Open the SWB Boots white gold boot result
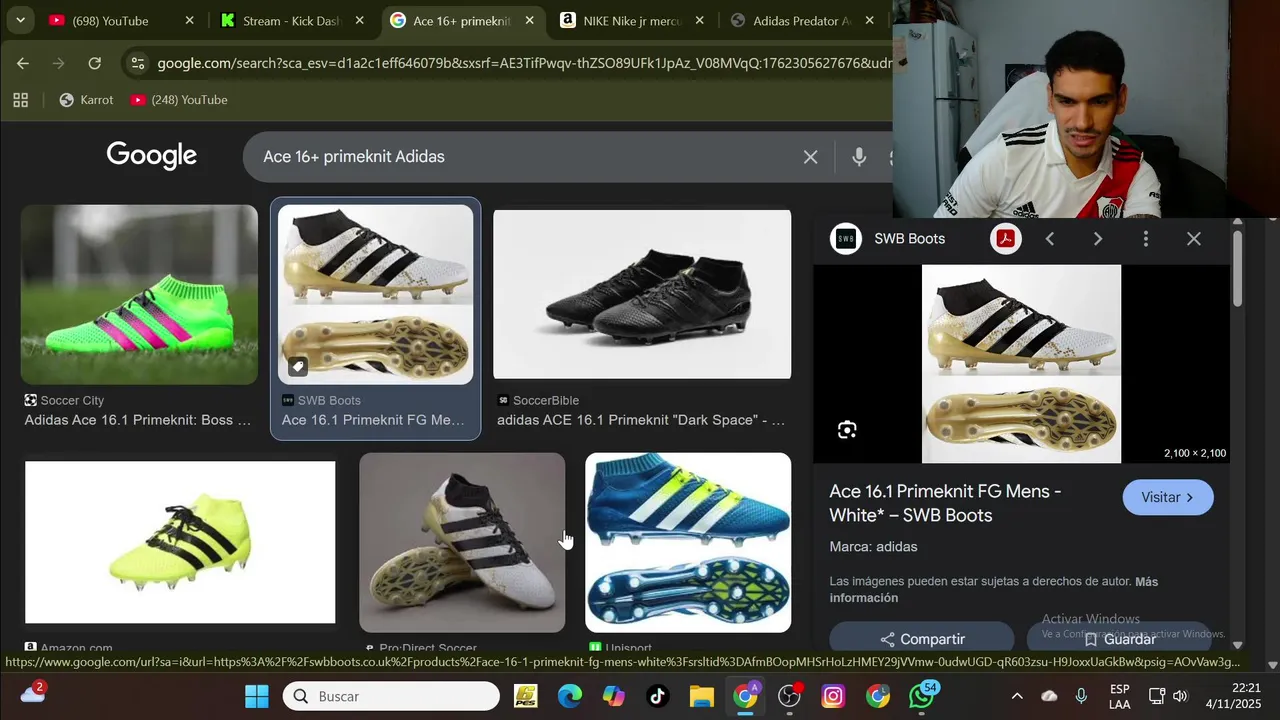 pyautogui.click(x=375, y=294)
